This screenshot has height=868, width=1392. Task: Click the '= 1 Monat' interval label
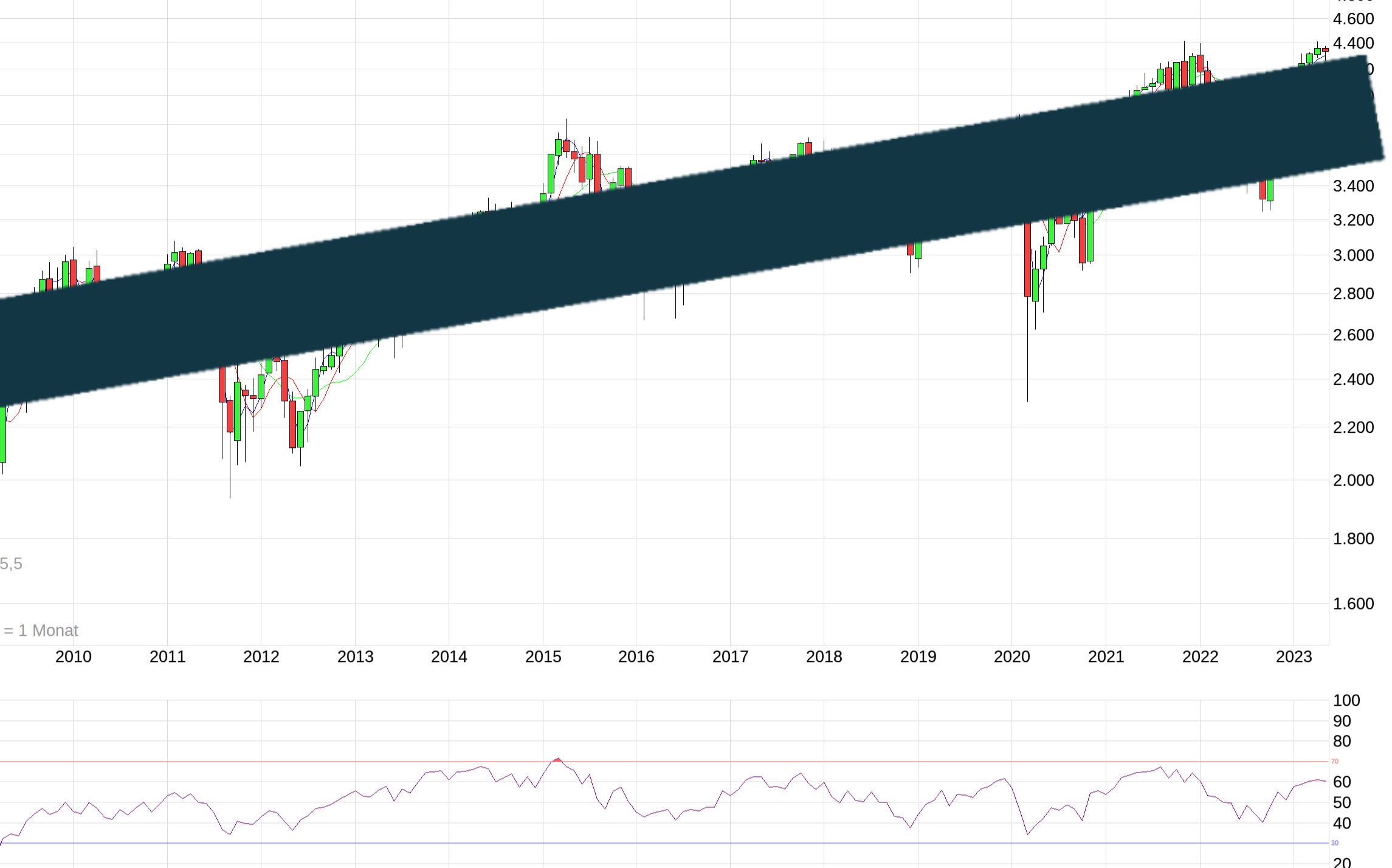(x=41, y=631)
